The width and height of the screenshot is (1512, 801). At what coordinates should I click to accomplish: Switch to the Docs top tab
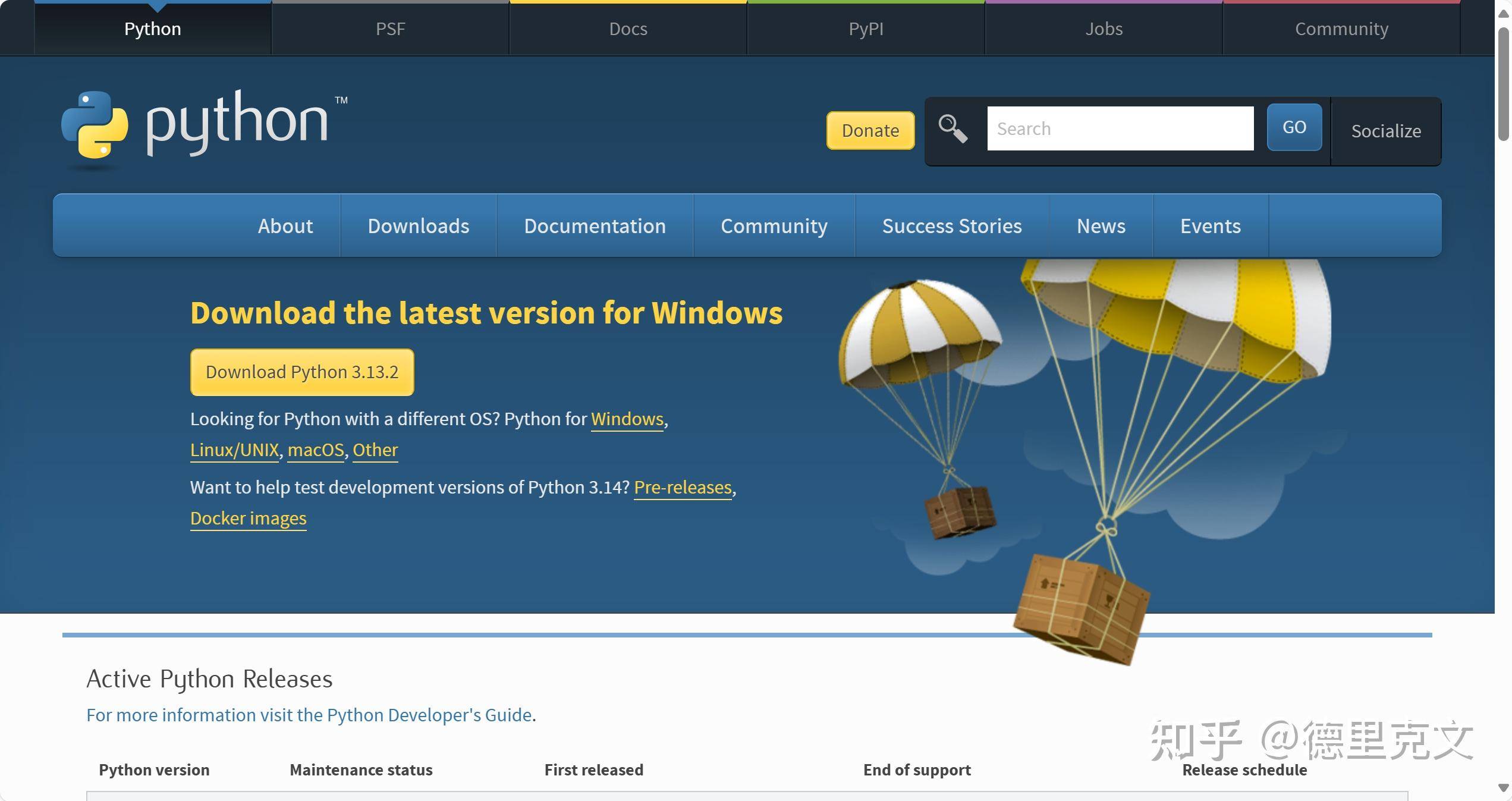628,29
